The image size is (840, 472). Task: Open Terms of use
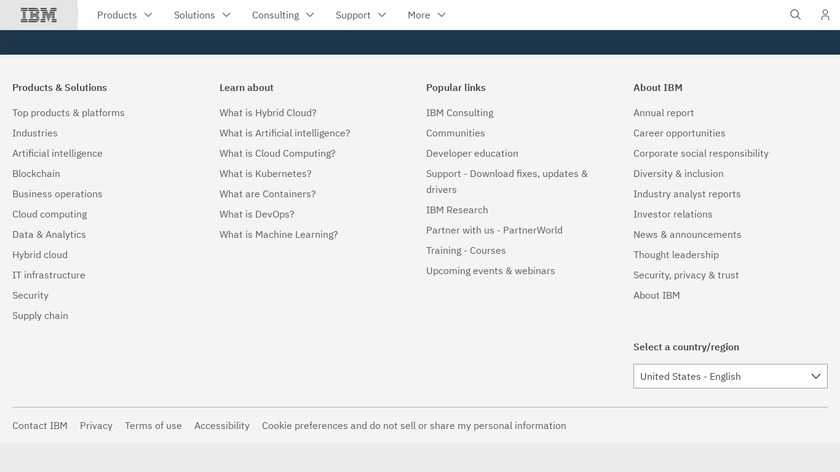pos(153,425)
